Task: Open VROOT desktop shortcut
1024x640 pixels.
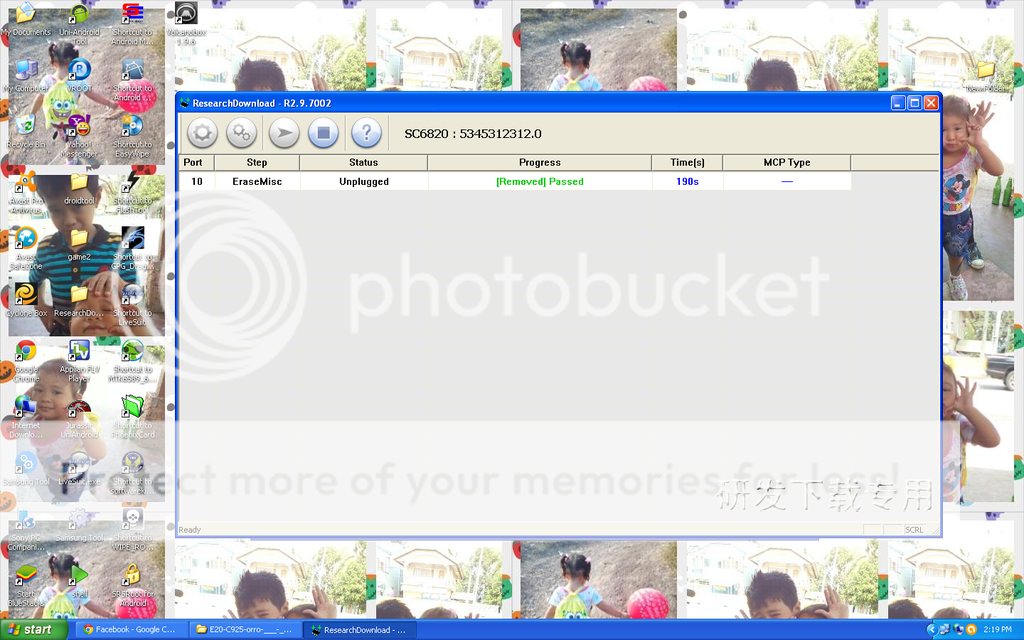Action: pos(79,74)
